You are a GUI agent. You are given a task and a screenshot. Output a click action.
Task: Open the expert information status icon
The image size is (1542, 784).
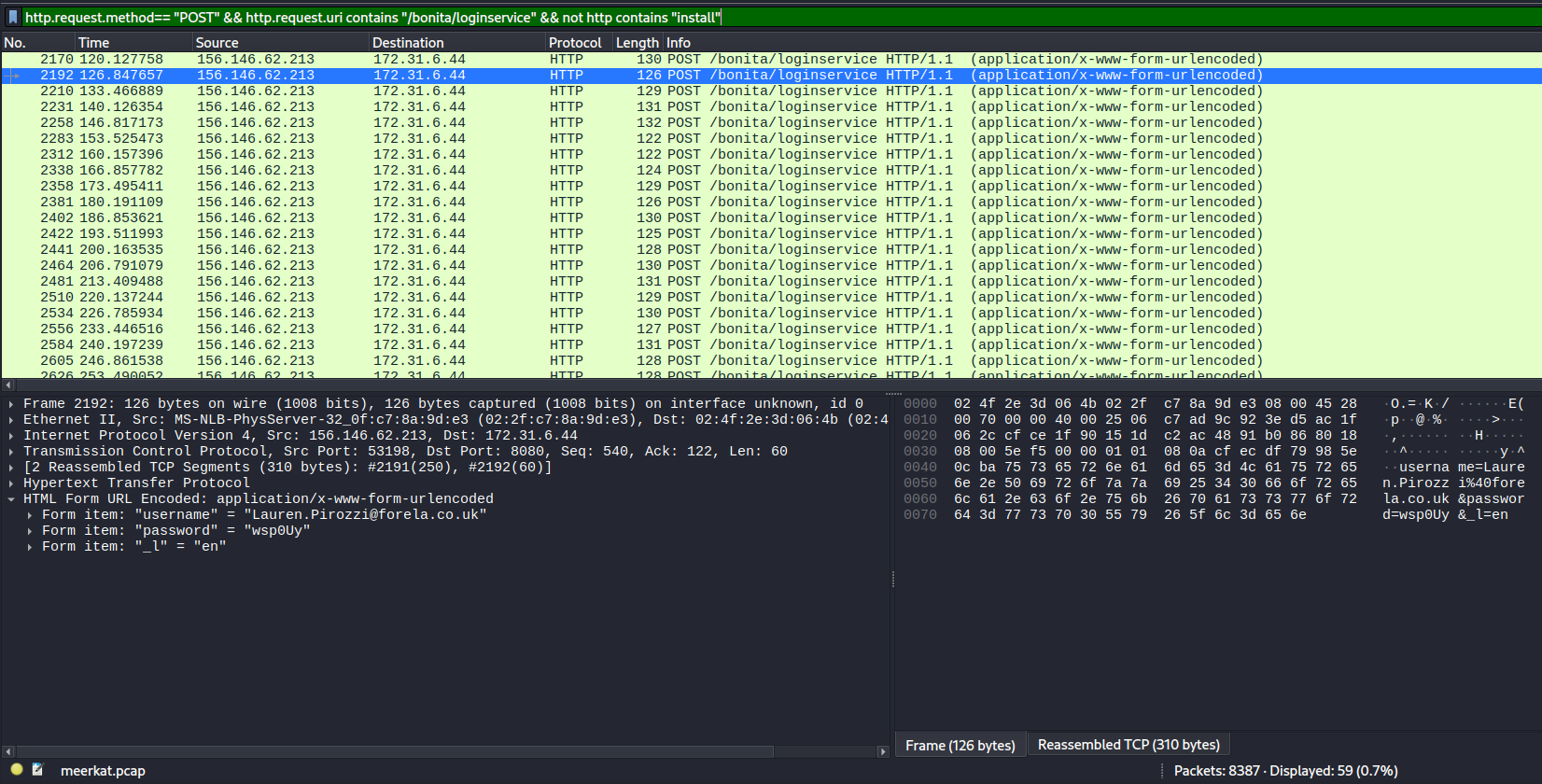click(17, 770)
